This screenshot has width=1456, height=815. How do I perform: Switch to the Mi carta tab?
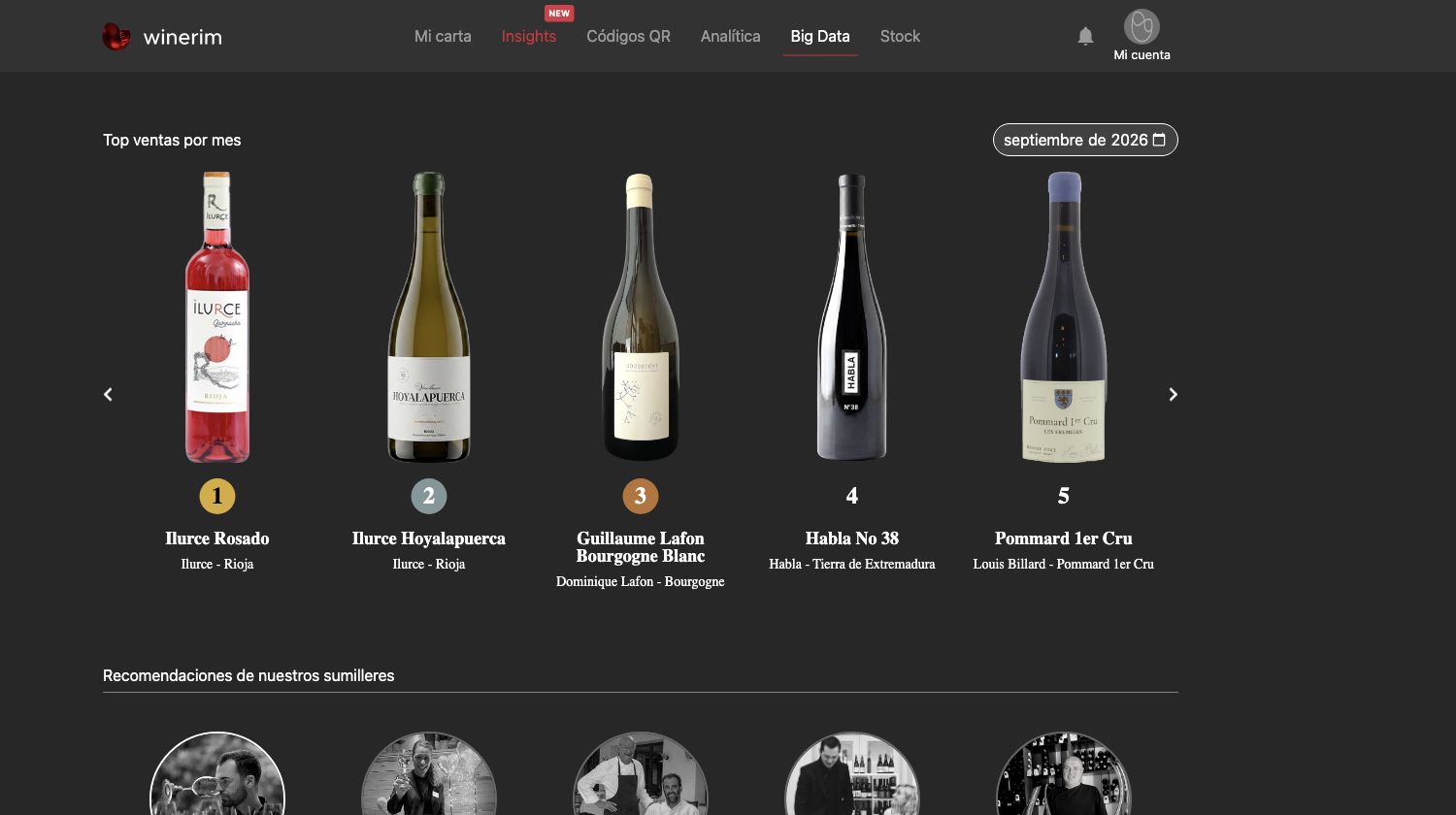click(443, 36)
